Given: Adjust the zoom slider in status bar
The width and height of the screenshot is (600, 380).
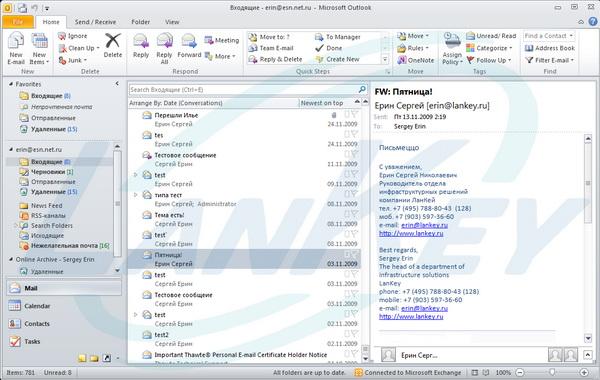Looking at the screenshot, I should (x=552, y=372).
